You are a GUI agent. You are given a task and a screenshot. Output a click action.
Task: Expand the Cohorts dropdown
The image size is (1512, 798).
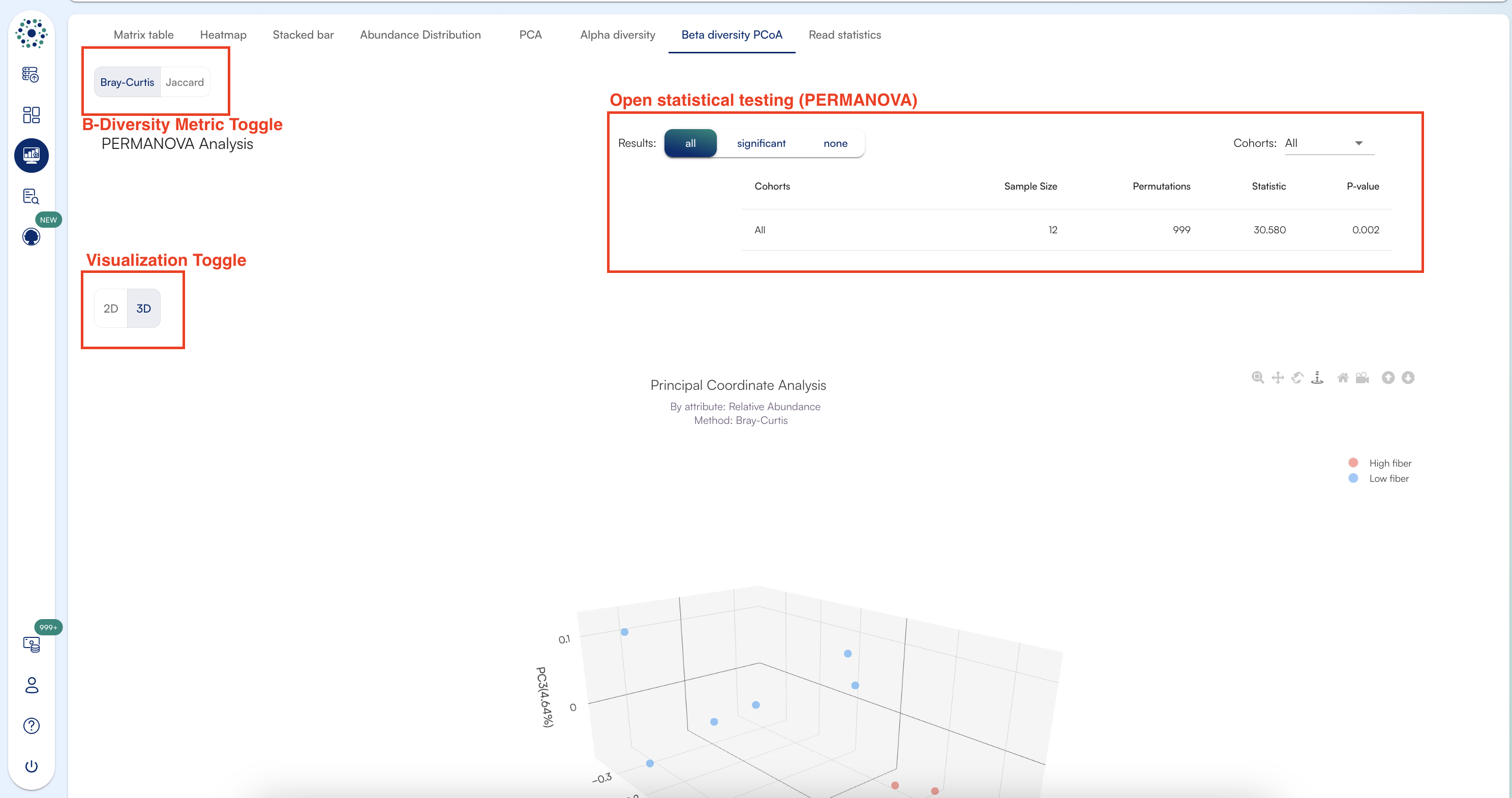tap(1321, 143)
